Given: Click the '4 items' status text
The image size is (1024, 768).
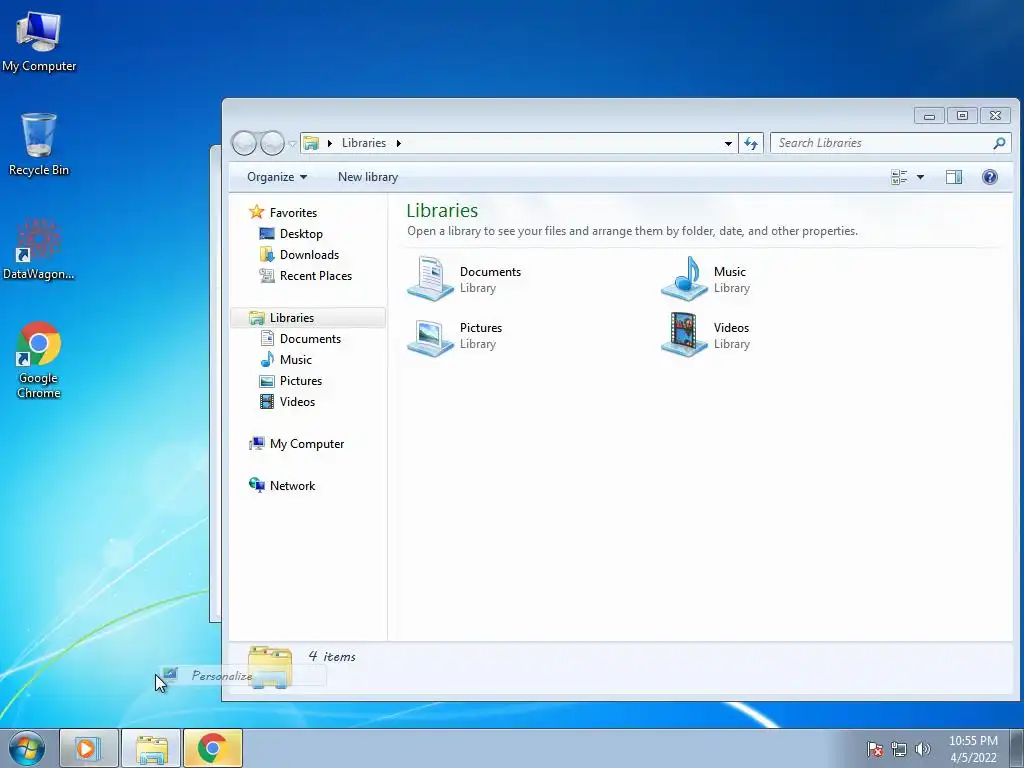Looking at the screenshot, I should (x=332, y=657).
